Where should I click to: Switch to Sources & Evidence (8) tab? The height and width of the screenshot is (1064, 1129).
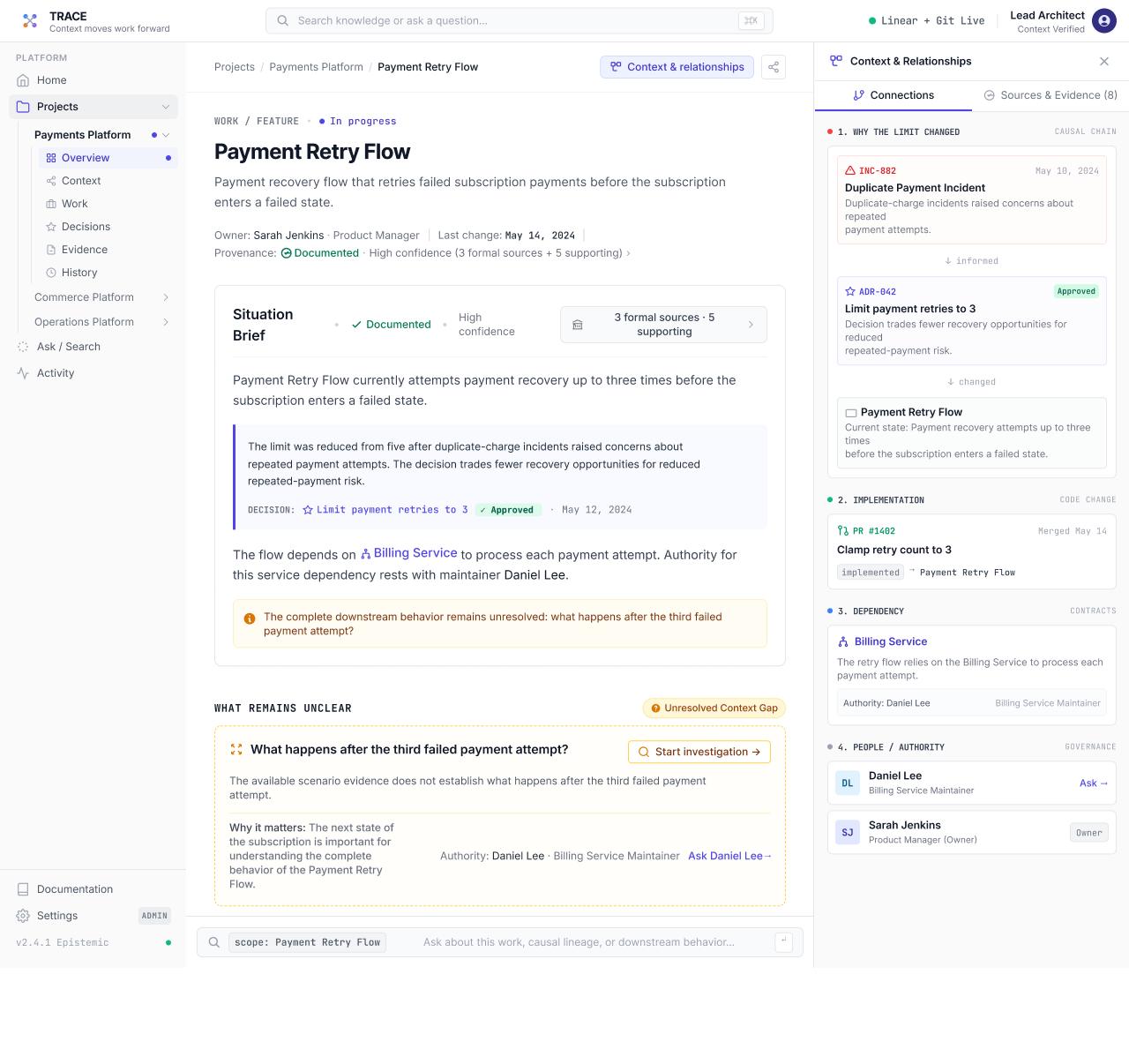(x=1050, y=95)
